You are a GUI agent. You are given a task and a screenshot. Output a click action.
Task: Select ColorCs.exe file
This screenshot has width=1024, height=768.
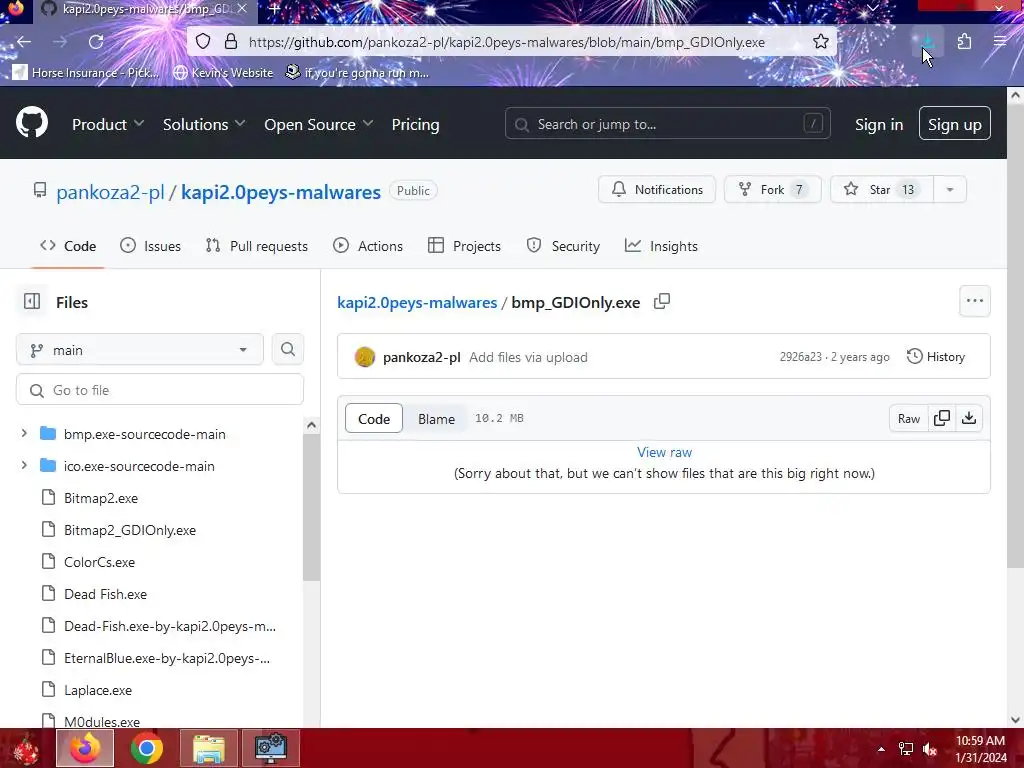pyautogui.click(x=99, y=562)
